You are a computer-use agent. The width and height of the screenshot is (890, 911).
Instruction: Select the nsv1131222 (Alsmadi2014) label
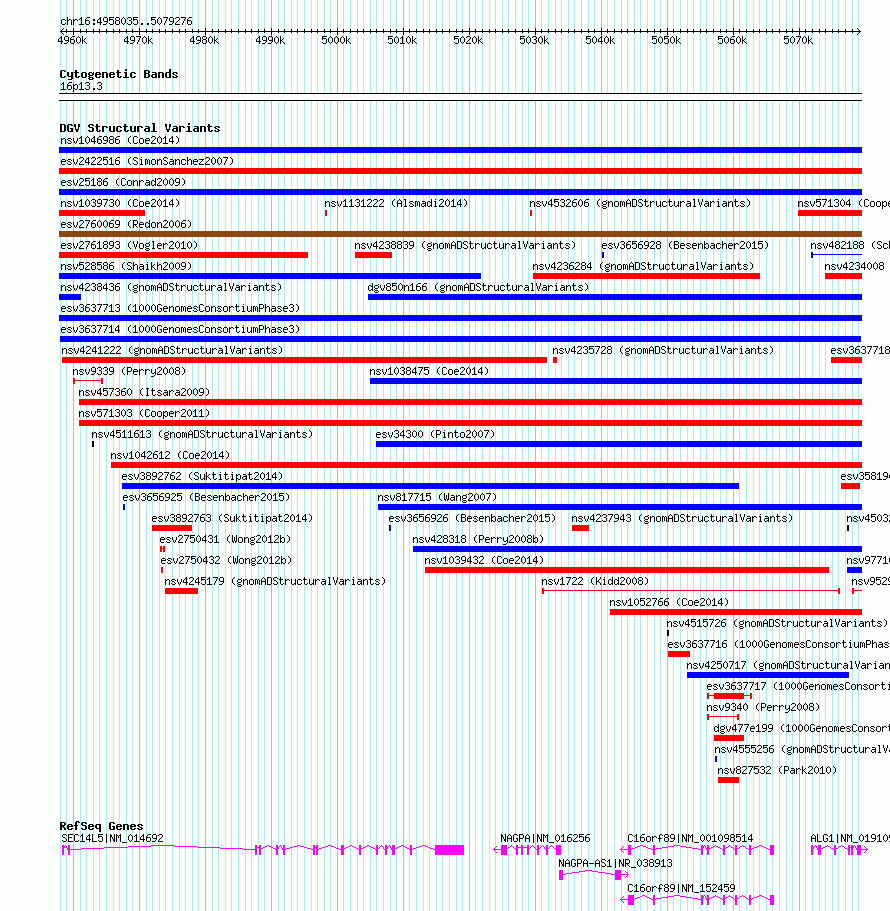(396, 203)
